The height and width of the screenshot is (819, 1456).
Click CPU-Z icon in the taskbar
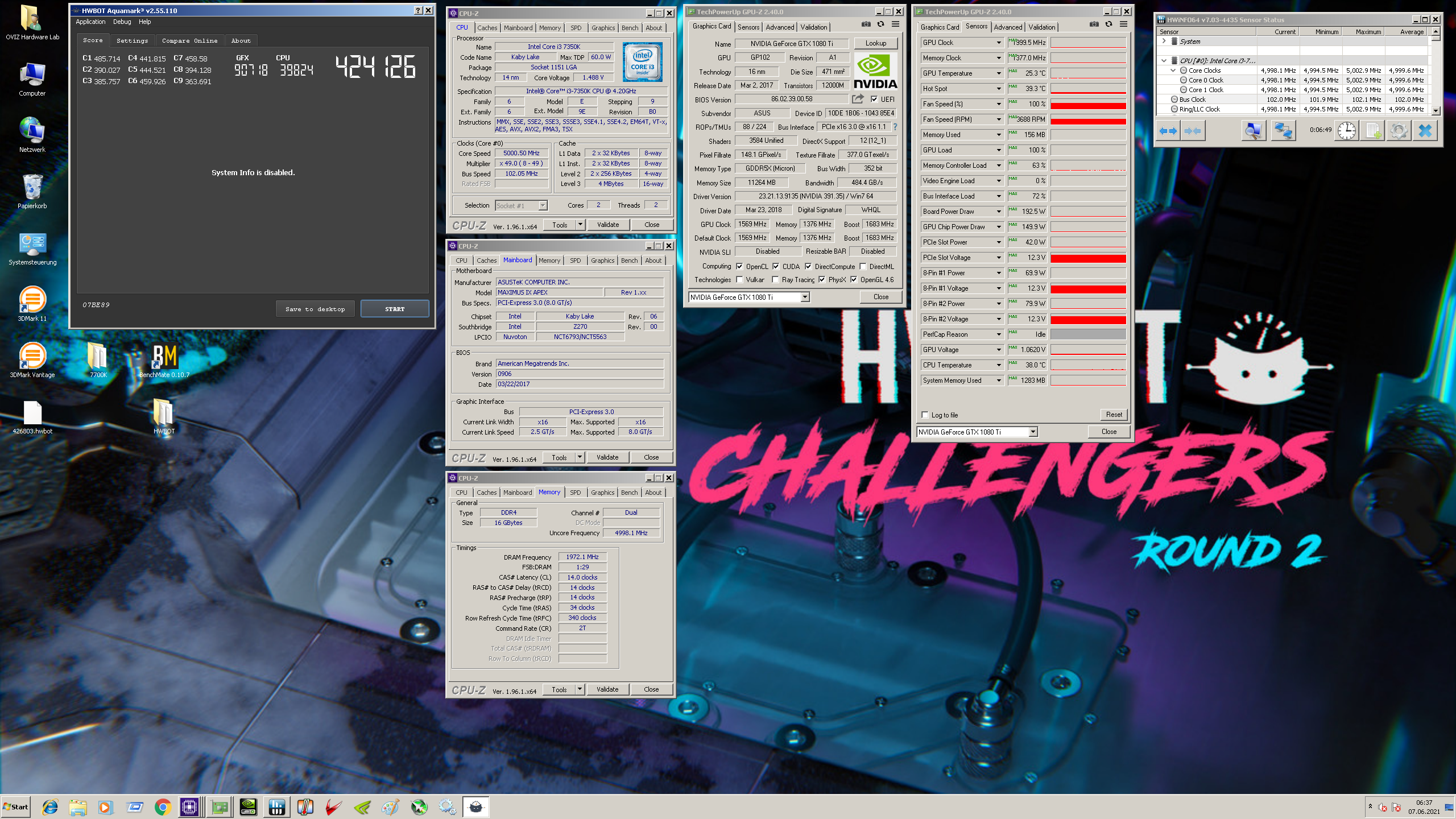point(189,806)
